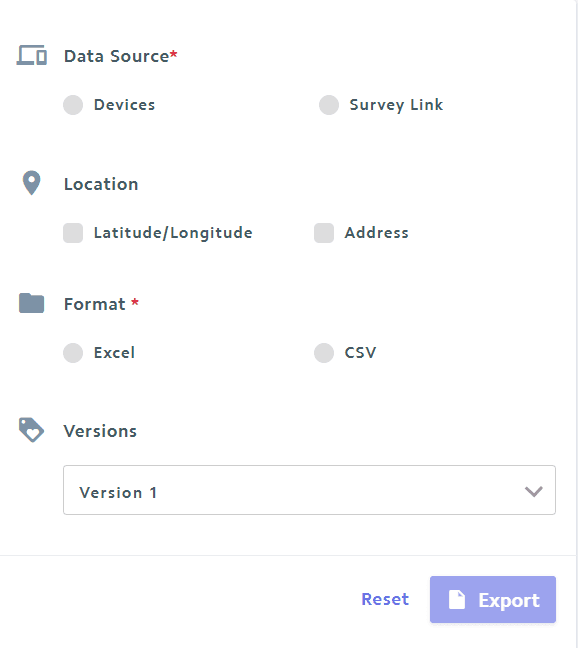This screenshot has height=648, width=578.
Task: Enable the Latitude/Longitude checkbox
Action: [x=73, y=233]
